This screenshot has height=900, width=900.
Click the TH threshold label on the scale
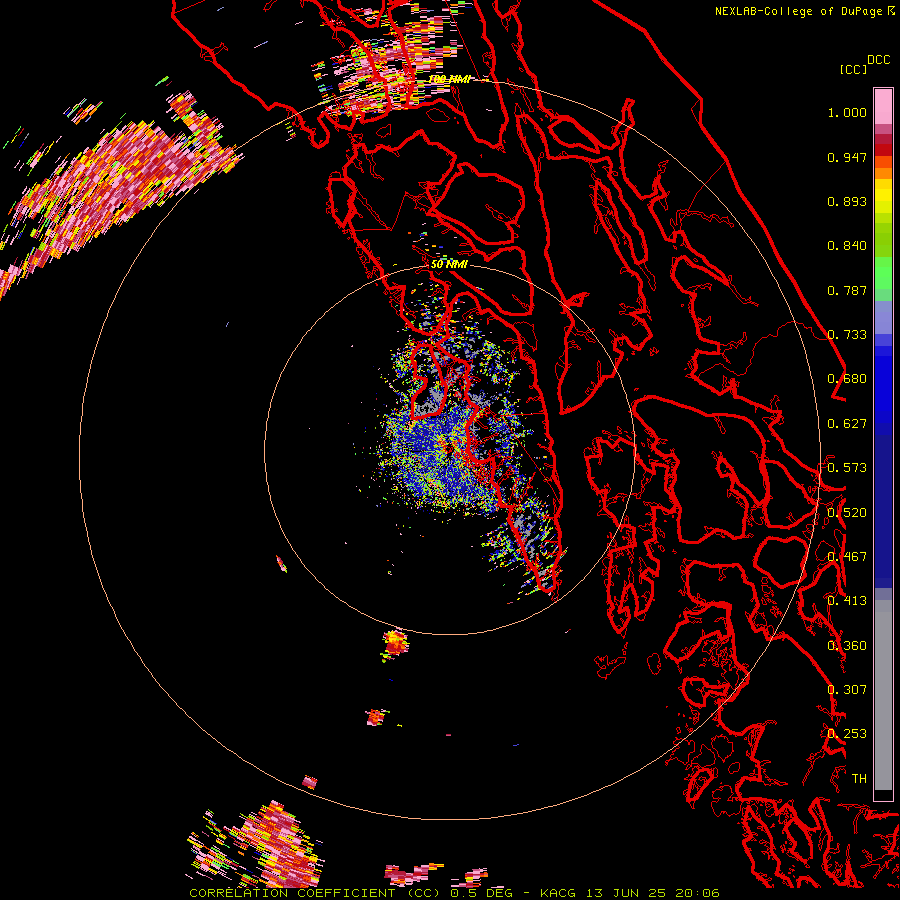click(859, 779)
